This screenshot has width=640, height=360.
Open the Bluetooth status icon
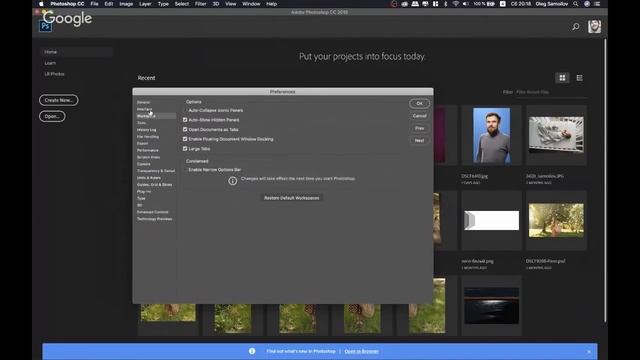point(445,4)
